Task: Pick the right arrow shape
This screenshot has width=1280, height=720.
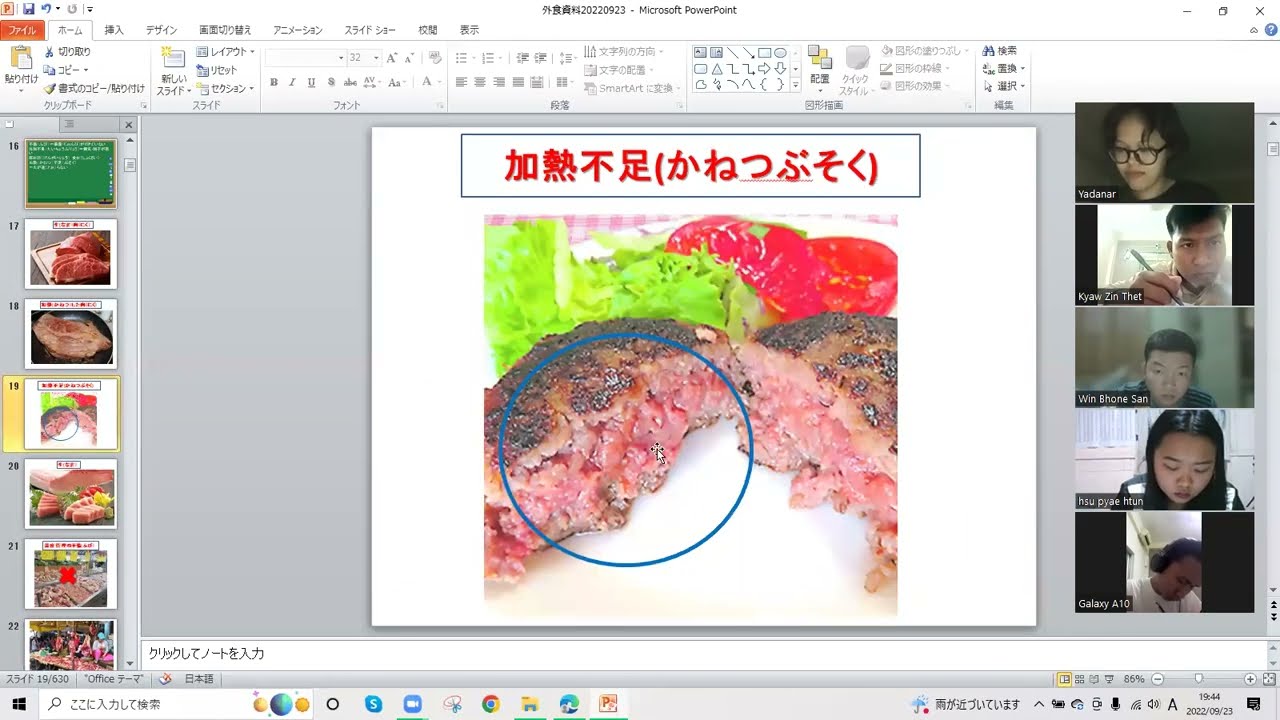Action: tap(764, 69)
